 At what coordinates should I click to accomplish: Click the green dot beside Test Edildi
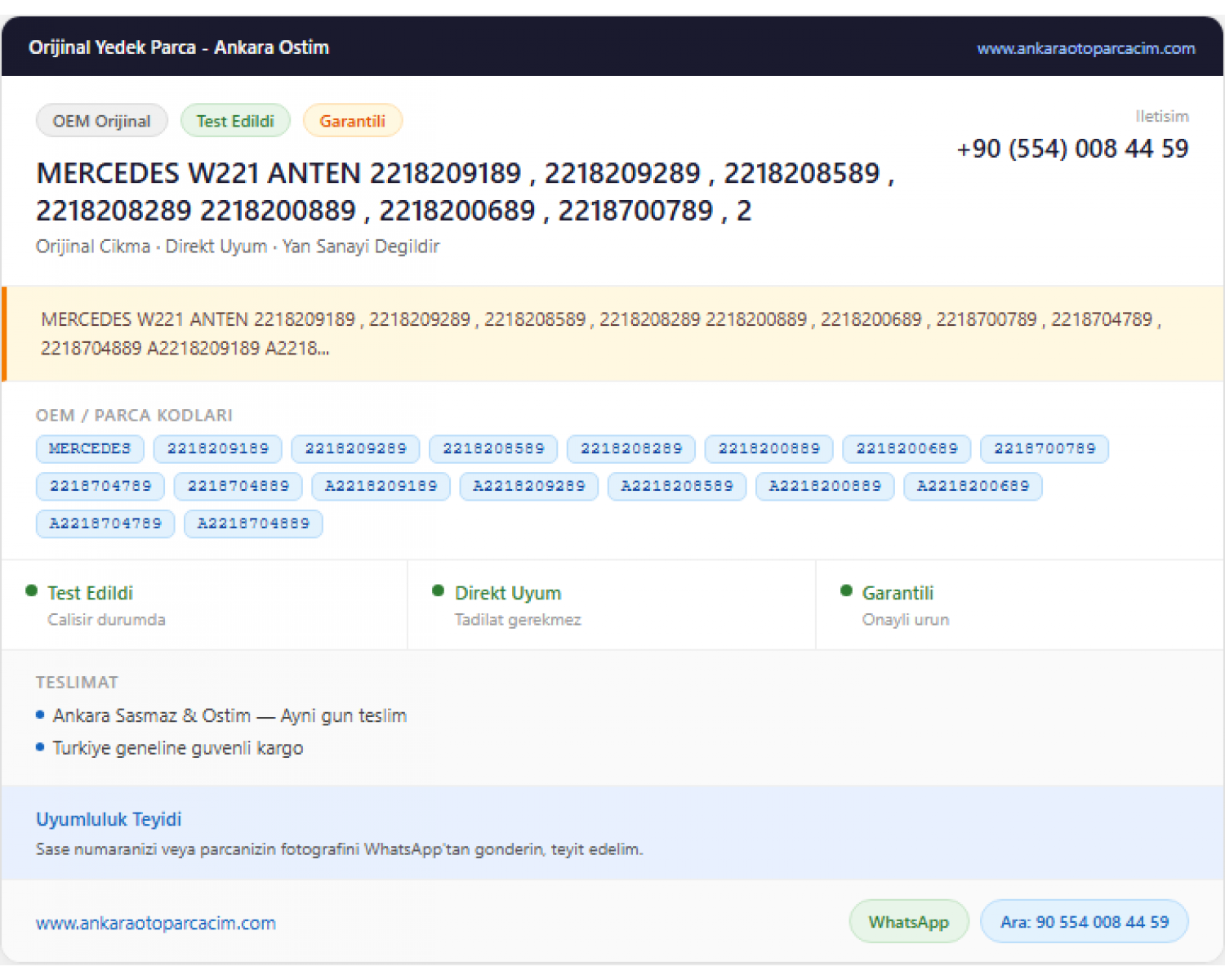[x=32, y=590]
